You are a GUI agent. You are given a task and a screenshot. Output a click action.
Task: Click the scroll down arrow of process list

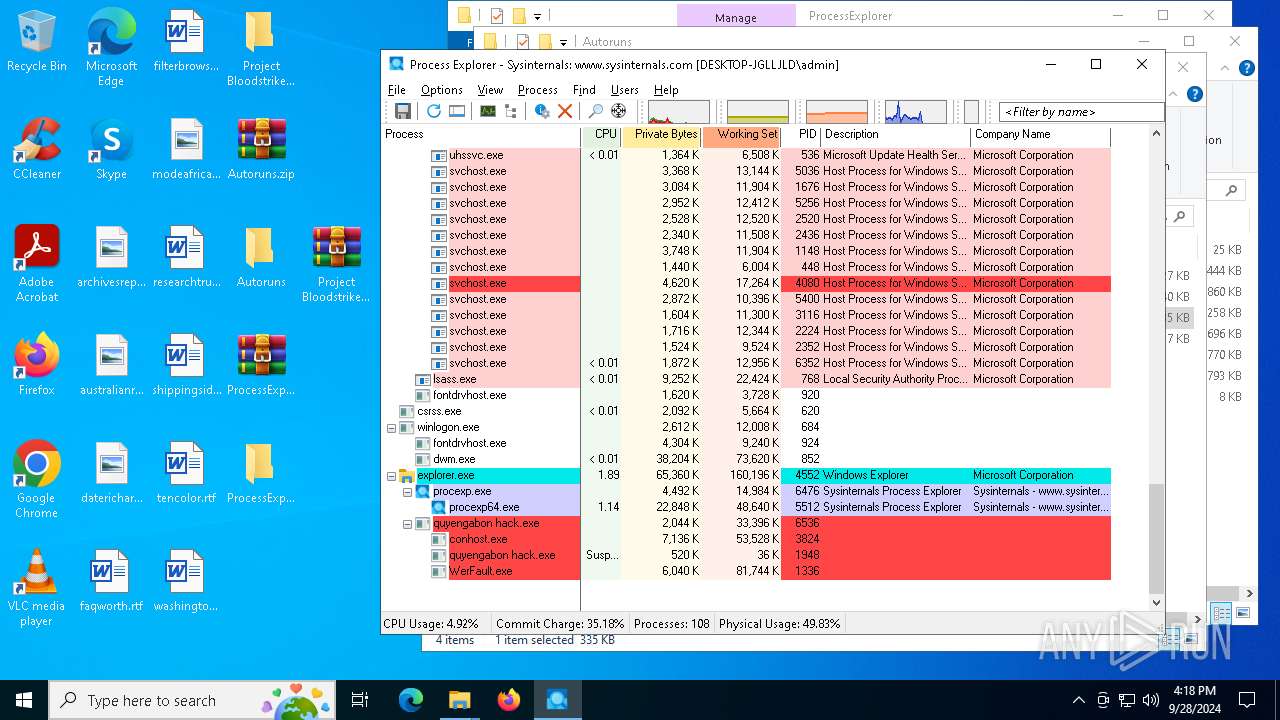tap(1157, 603)
